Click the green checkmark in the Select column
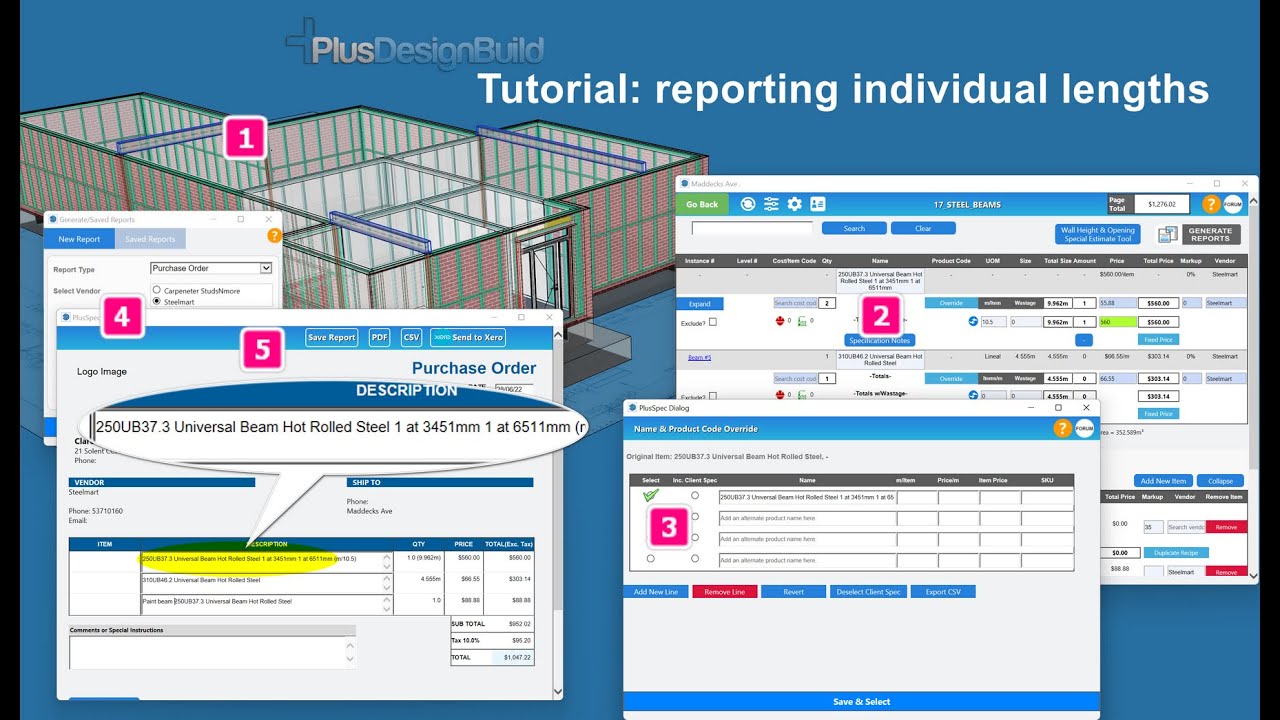This screenshot has height=720, width=1280. pos(651,495)
